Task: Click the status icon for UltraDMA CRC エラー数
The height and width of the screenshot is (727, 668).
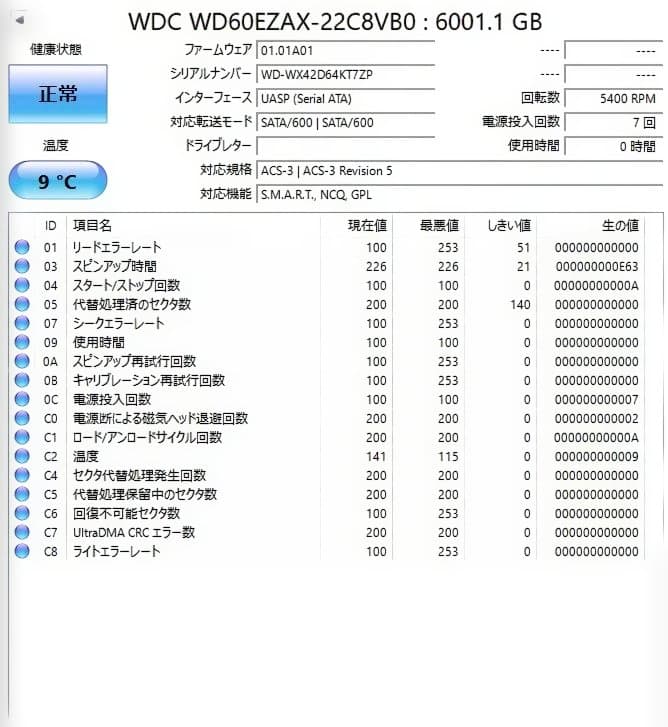Action: (x=22, y=532)
